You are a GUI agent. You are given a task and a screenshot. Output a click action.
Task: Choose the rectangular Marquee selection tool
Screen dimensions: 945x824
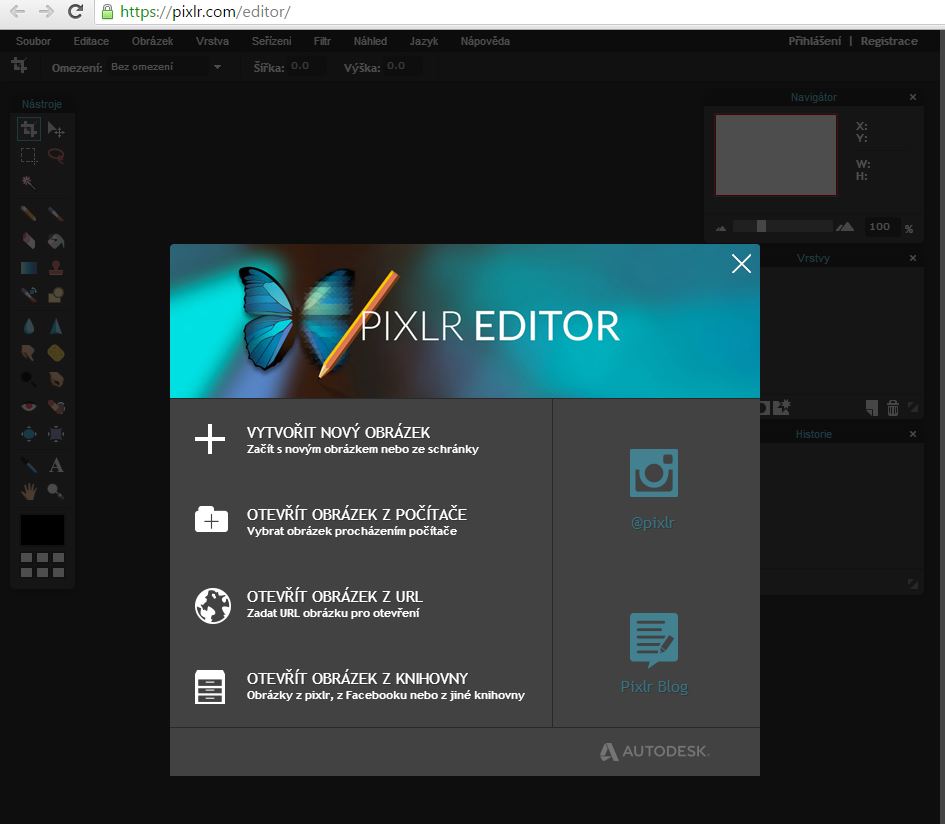pos(28,156)
